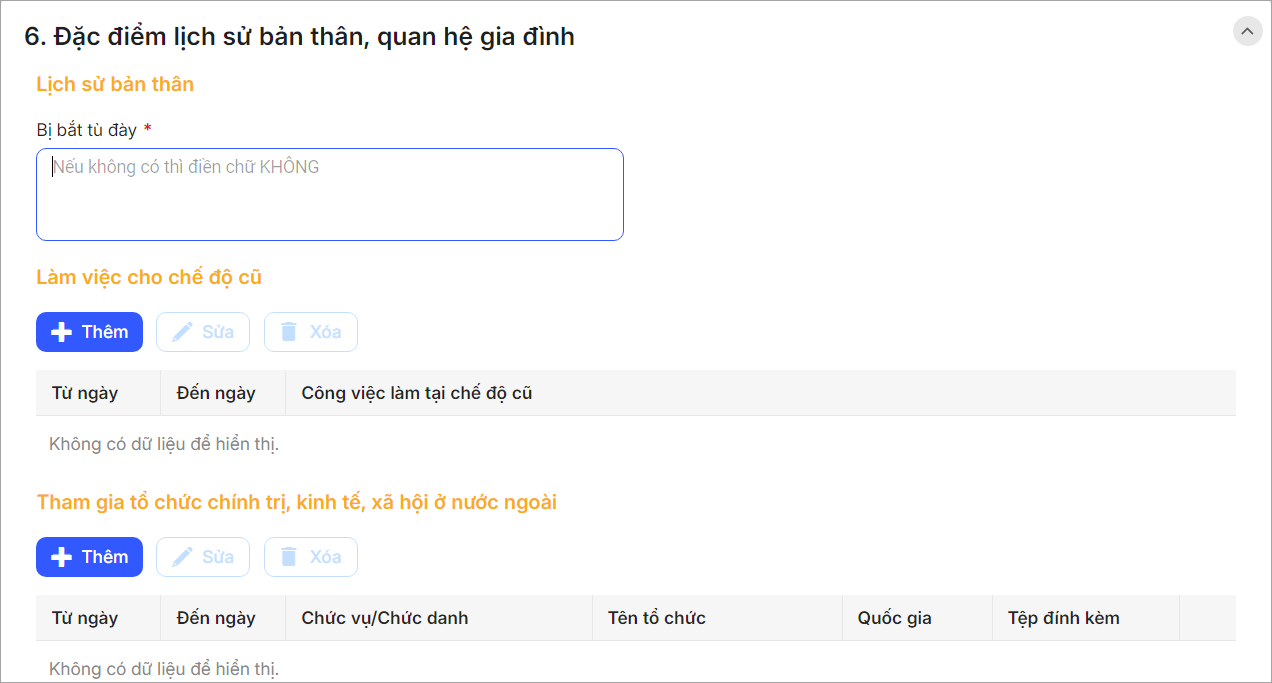The image size is (1272, 683).
Task: Collapse section 6 with the chevron button
Action: 1247,32
